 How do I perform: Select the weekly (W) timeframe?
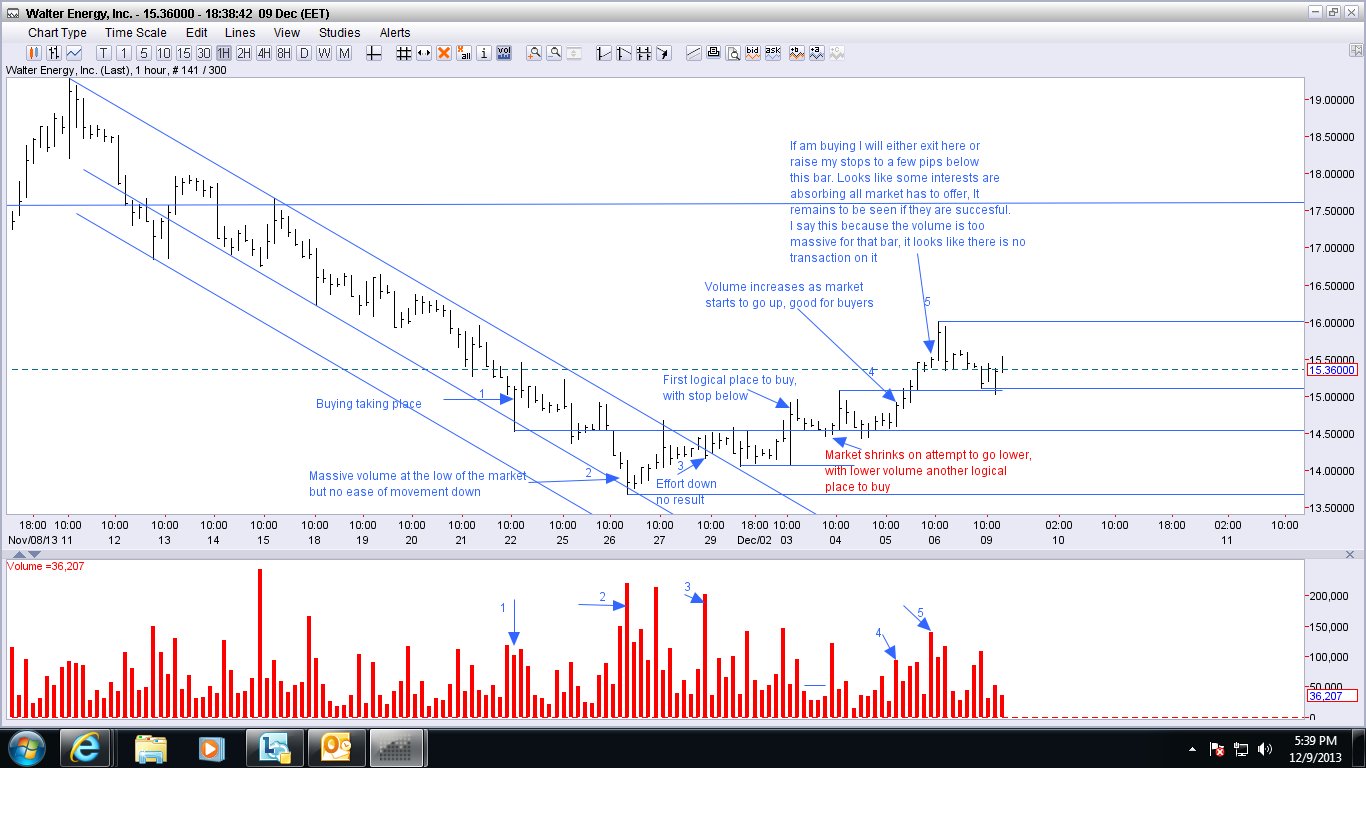[324, 53]
